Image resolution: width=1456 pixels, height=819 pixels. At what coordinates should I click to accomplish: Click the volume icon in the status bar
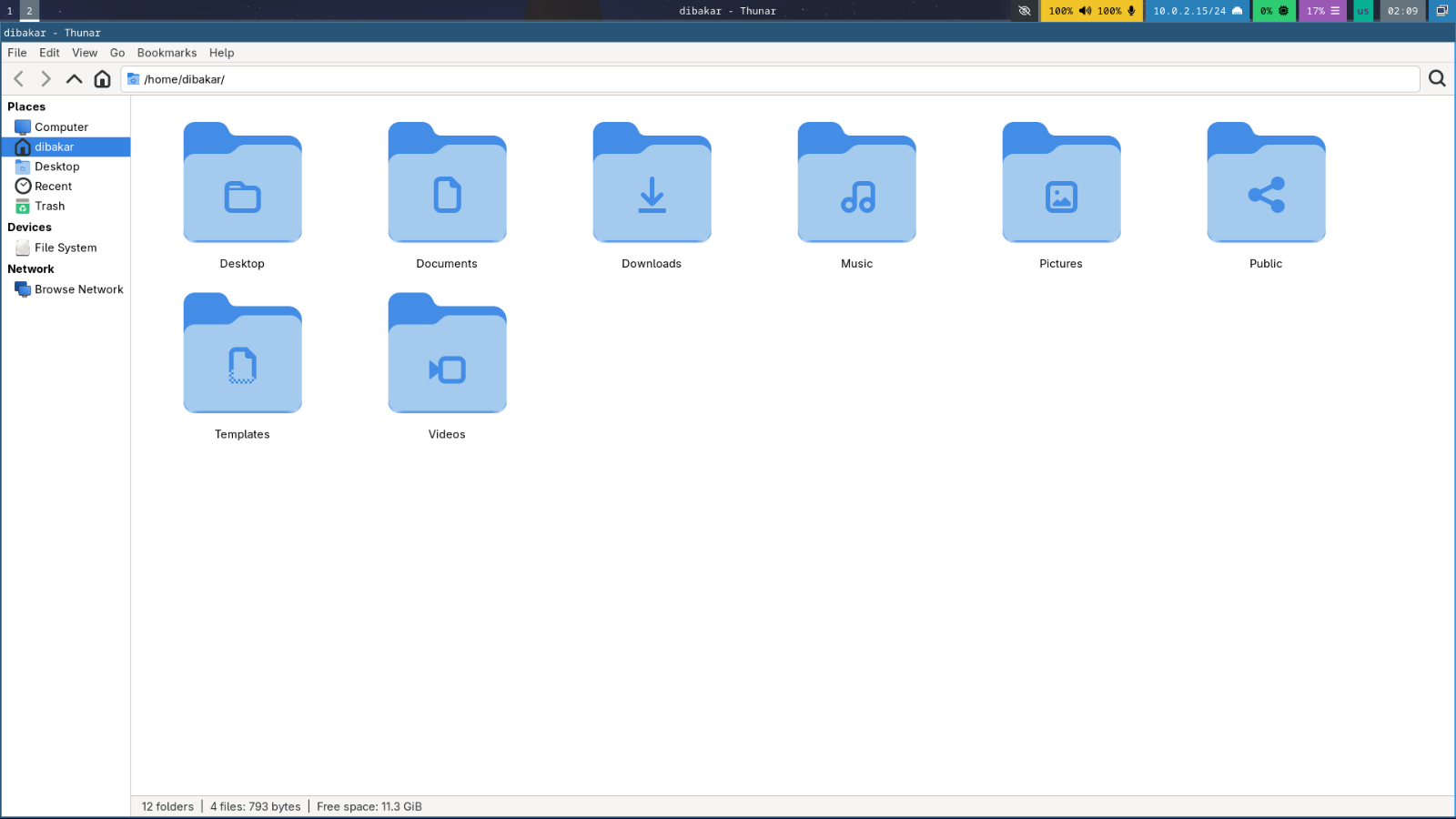point(1084,11)
